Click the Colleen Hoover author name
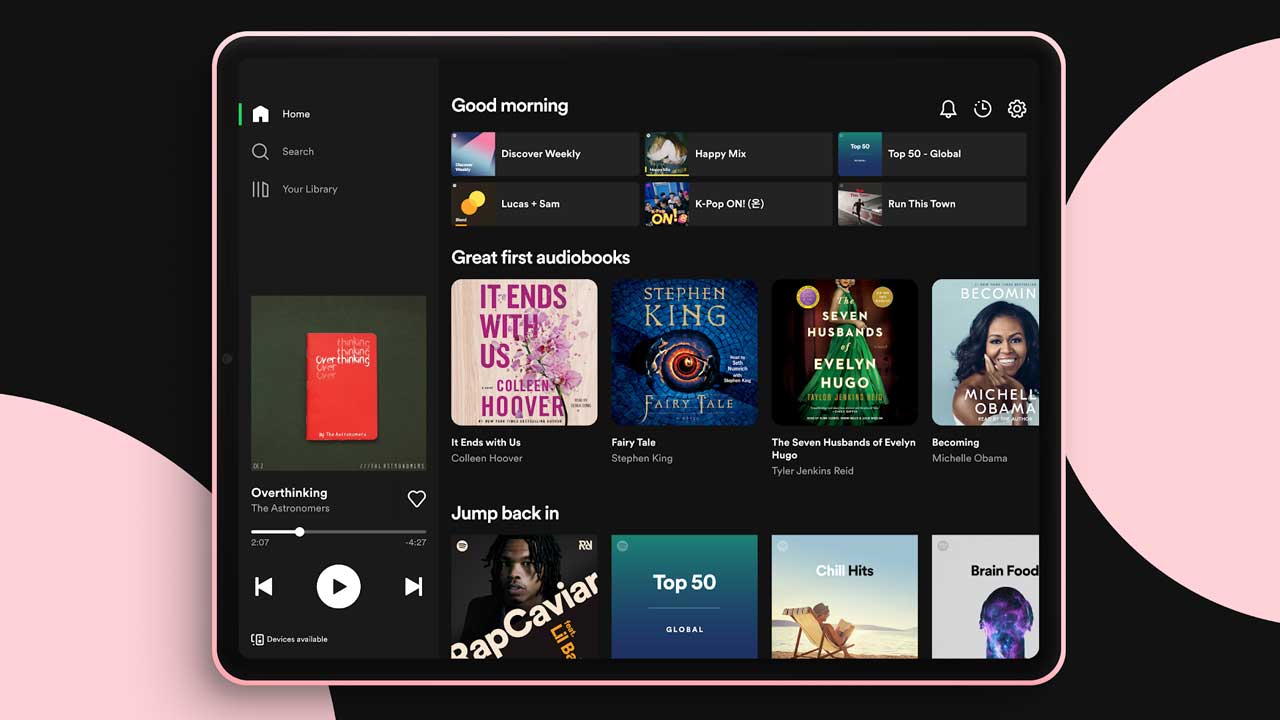 click(x=487, y=458)
